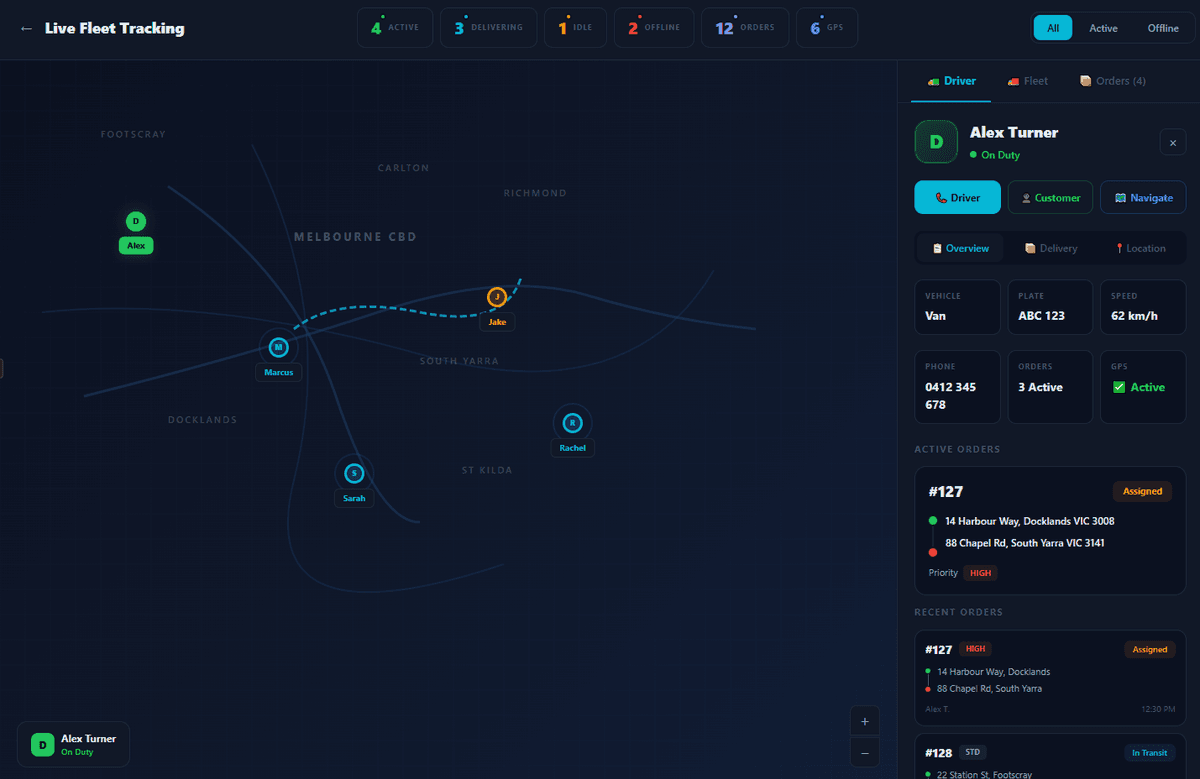
Task: Click the back arrow beside Live Fleet Tracking
Action: tap(26, 29)
